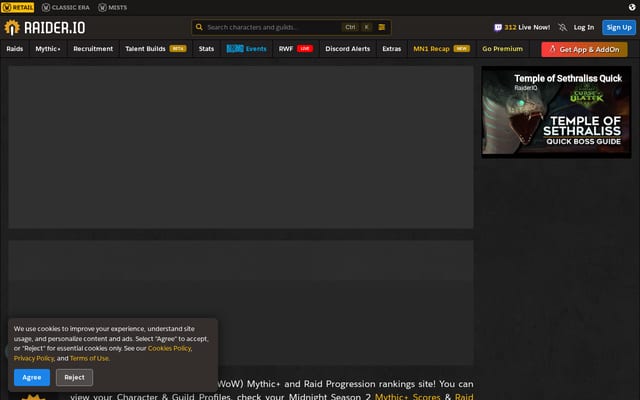The height and width of the screenshot is (400, 640).
Task: Open the Stats menu
Action: 206,49
